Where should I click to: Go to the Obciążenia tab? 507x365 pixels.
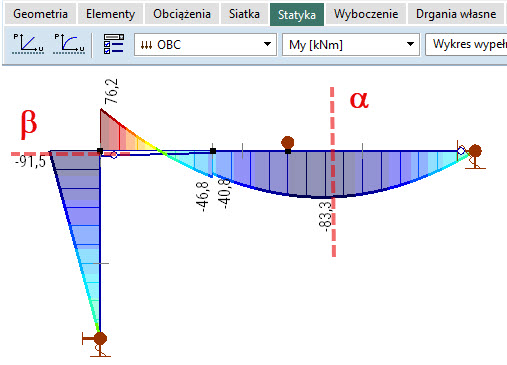point(182,14)
